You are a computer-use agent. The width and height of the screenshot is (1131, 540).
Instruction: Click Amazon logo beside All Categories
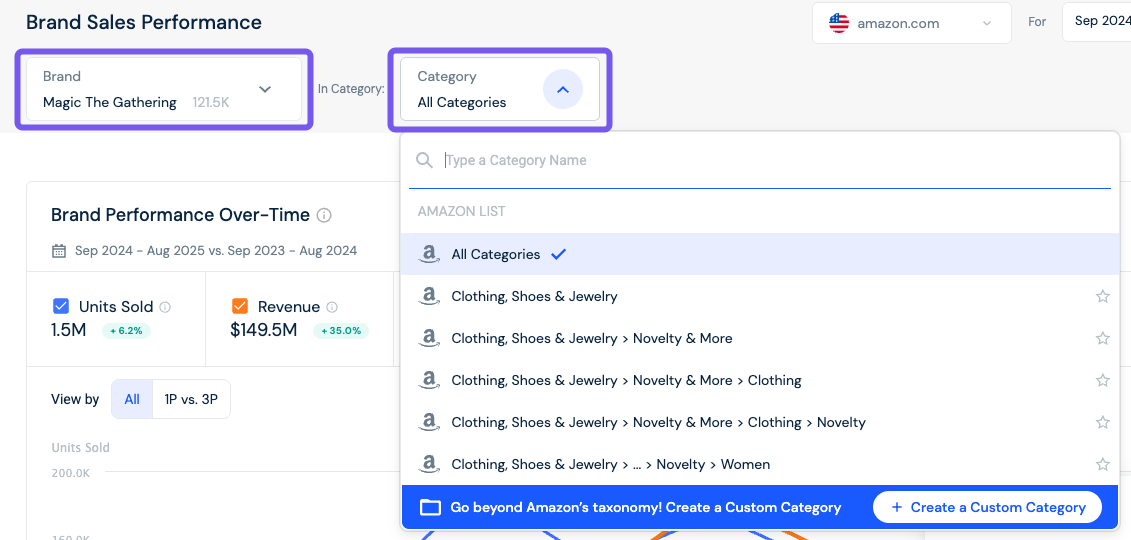pos(429,254)
